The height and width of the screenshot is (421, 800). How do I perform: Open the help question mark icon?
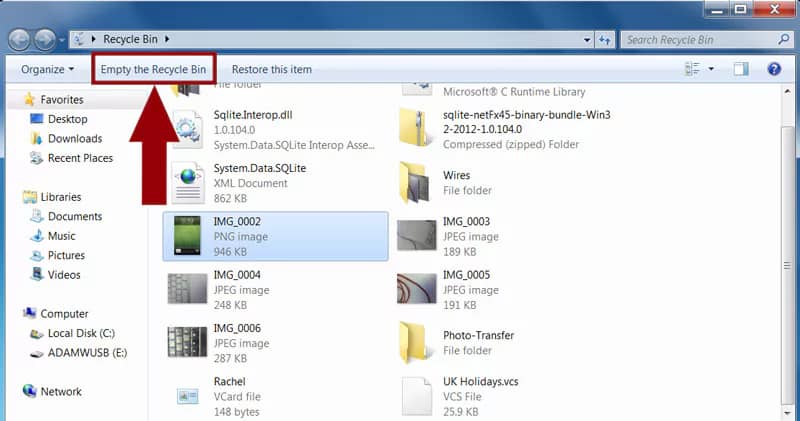(x=773, y=69)
